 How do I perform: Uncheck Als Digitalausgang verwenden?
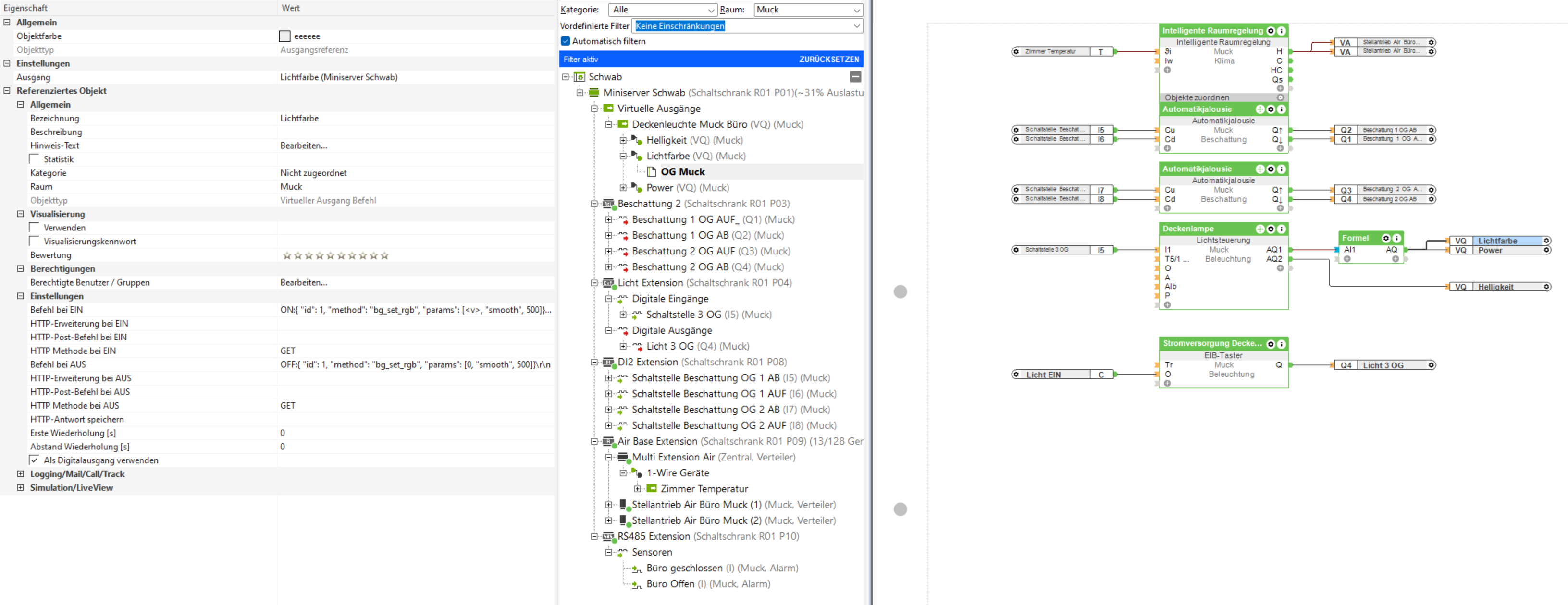click(x=35, y=460)
